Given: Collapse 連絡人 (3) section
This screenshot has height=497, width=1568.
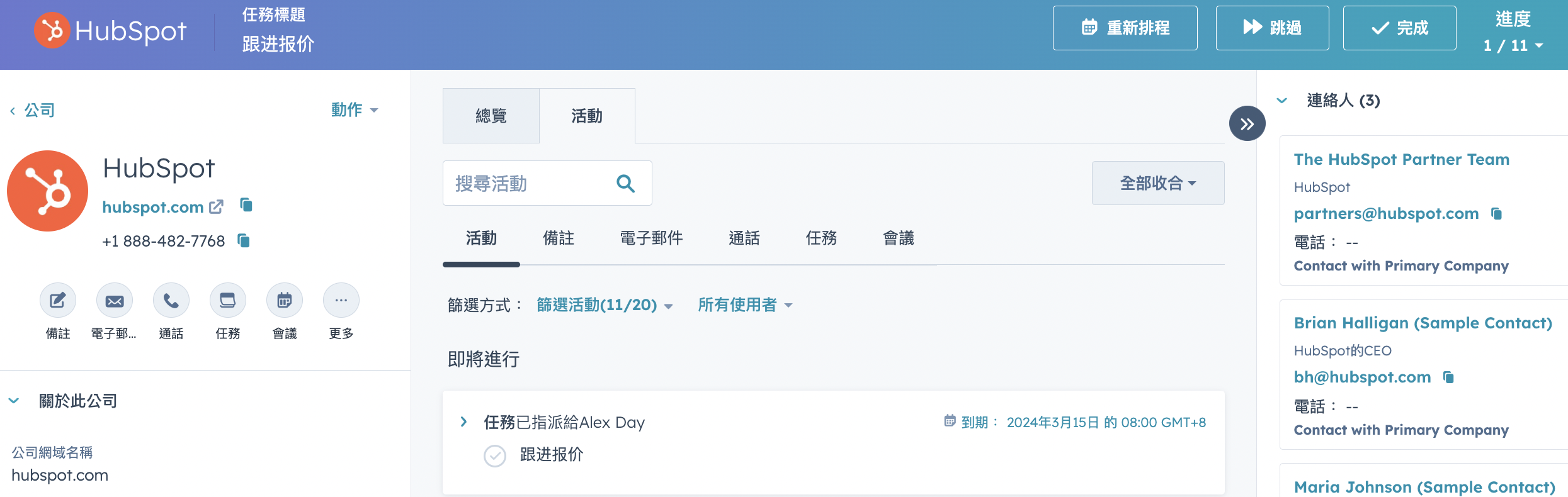Looking at the screenshot, I should tap(1282, 101).
